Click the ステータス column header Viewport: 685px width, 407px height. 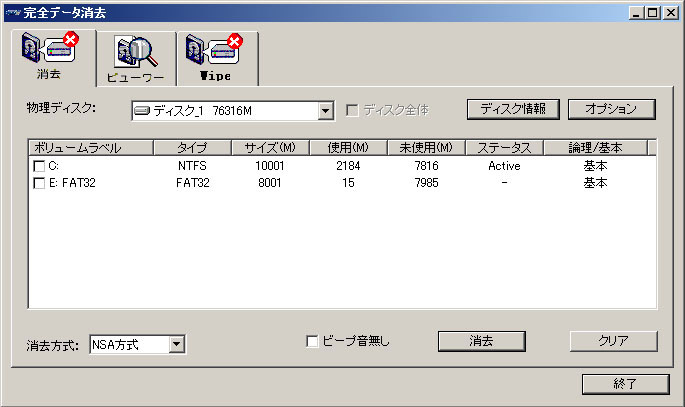[x=504, y=148]
